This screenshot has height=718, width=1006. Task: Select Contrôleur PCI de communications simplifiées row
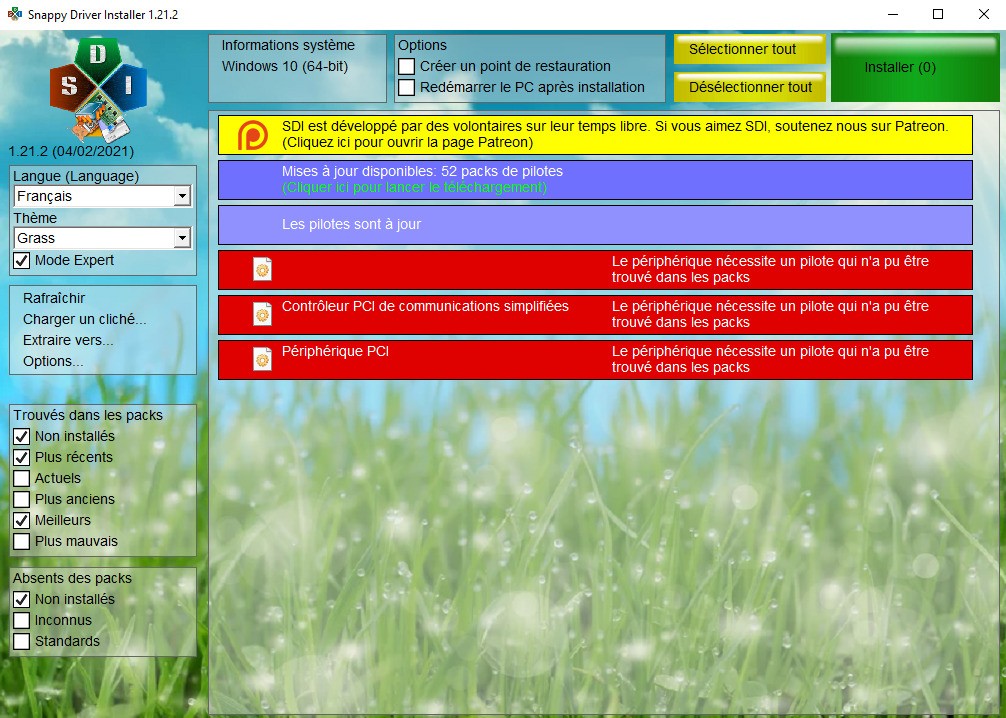pos(595,315)
